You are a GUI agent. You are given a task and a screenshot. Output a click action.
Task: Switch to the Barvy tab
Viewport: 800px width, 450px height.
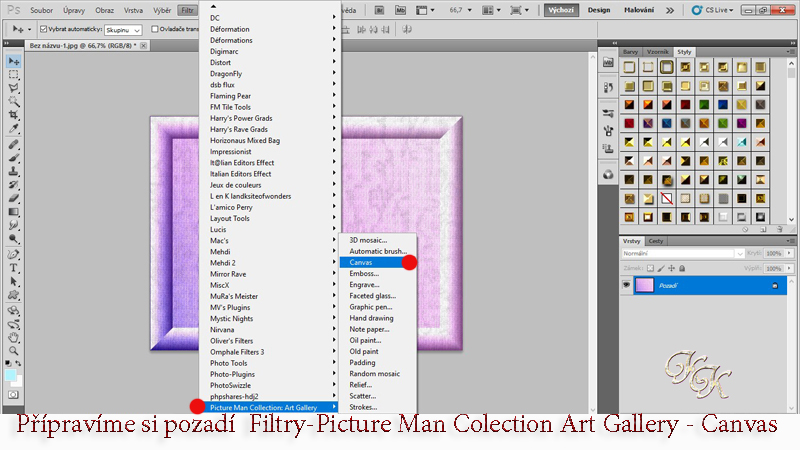point(630,52)
